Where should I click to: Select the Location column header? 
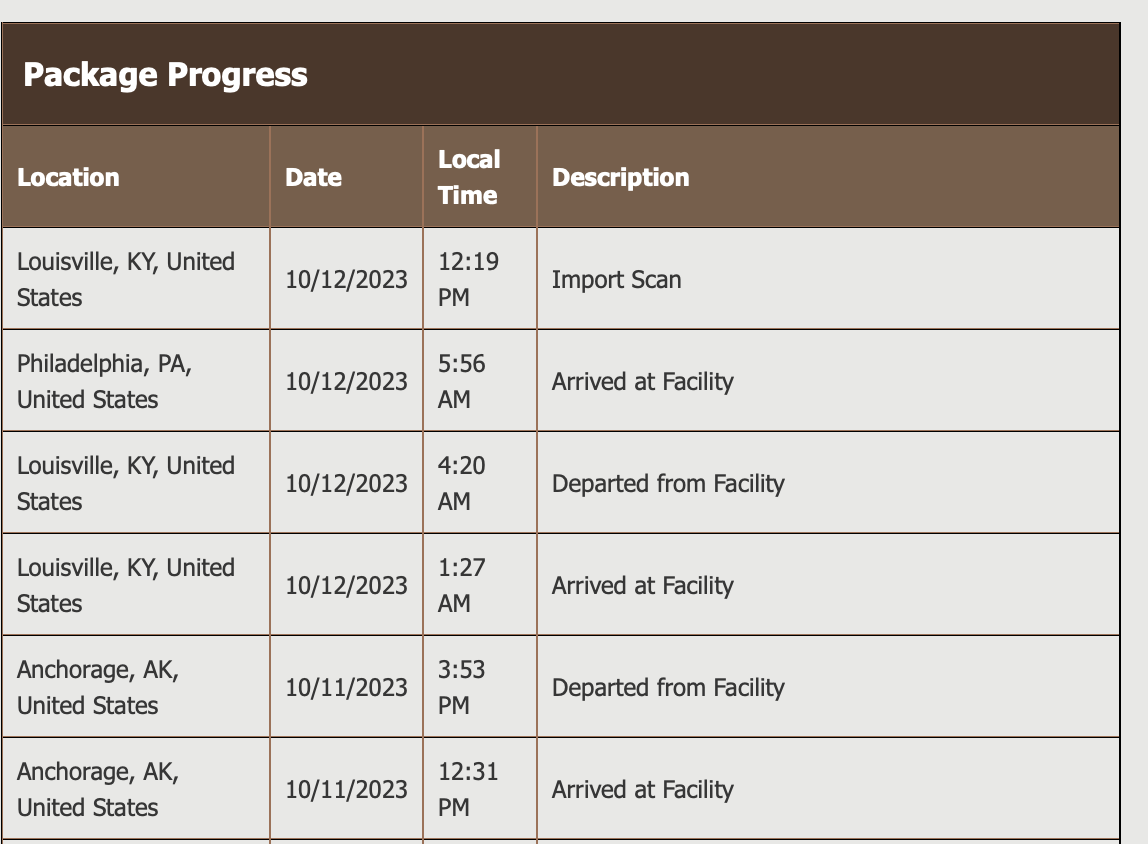coord(68,178)
